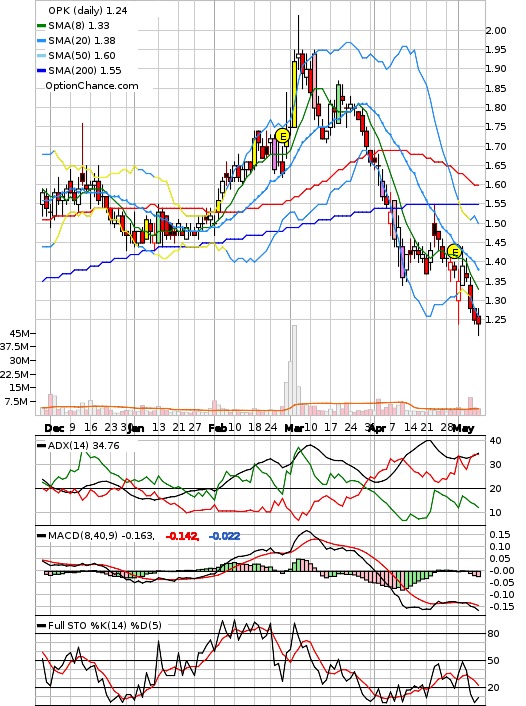Open the OptionChance.com watermark link
The image size is (526, 706).
coord(92,86)
